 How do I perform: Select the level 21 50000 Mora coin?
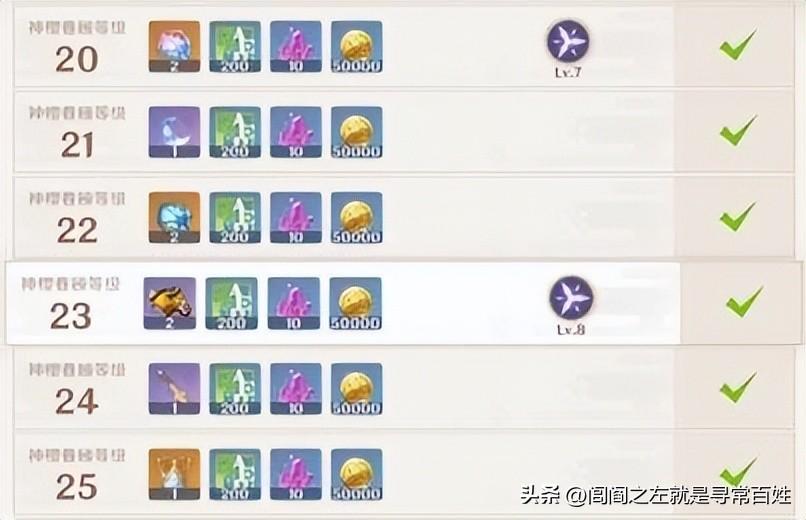(x=357, y=132)
